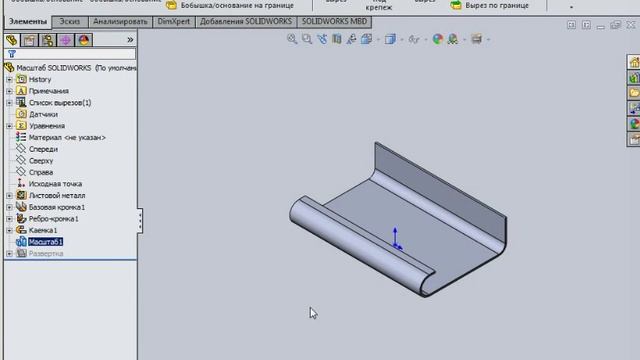The width and height of the screenshot is (640, 360).
Task: Click the feature panel collapse handle
Action: pos(140,220)
